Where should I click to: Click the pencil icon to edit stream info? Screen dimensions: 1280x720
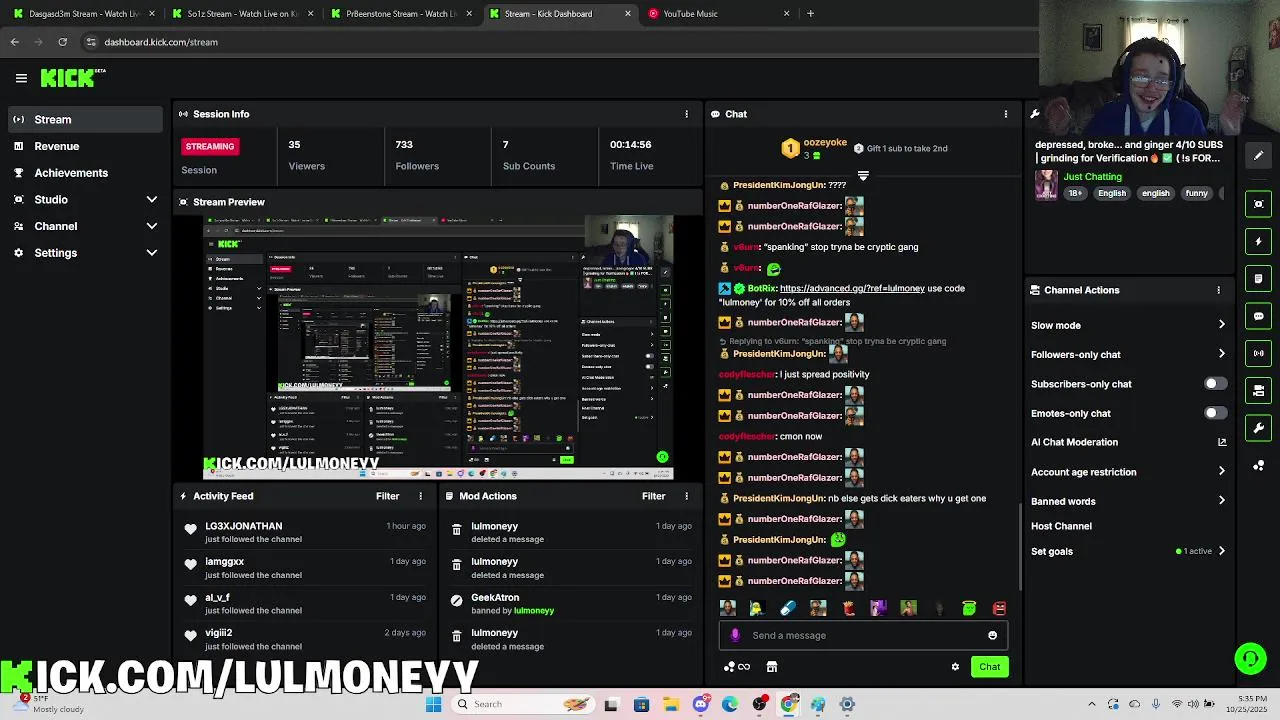click(x=1258, y=155)
